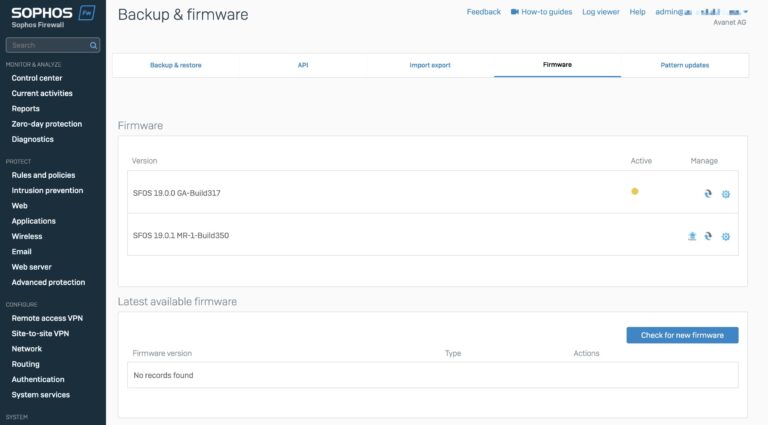This screenshot has height=425, width=768.
Task: Click the search magnifier icon in sidebar
Action: coord(93,46)
